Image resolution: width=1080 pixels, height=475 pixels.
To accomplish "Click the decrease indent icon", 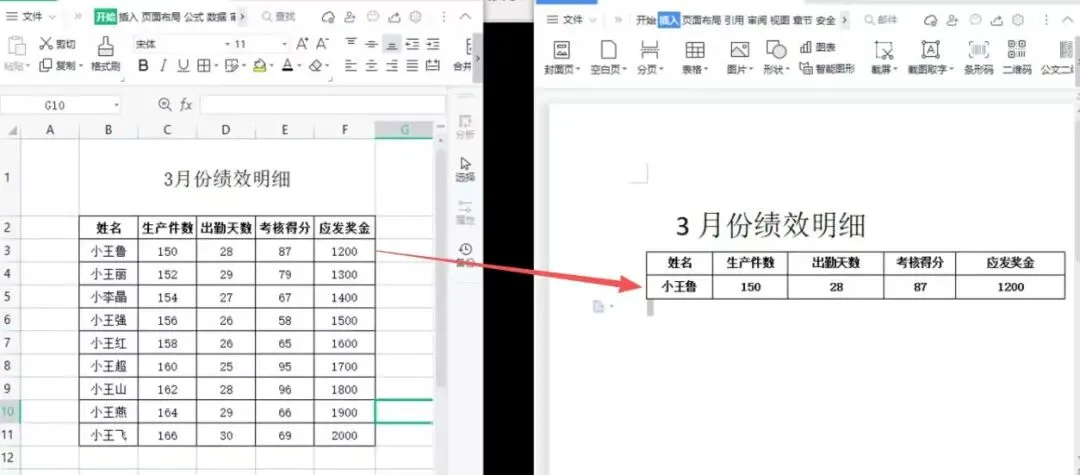I will (x=412, y=44).
